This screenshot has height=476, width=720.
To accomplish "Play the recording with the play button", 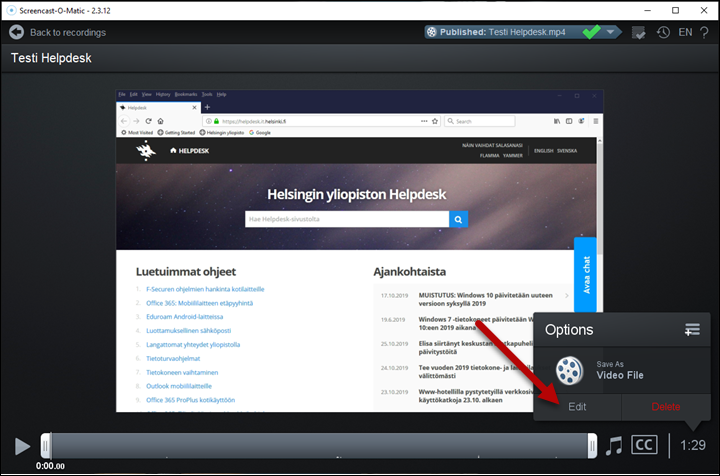I will click(22, 446).
